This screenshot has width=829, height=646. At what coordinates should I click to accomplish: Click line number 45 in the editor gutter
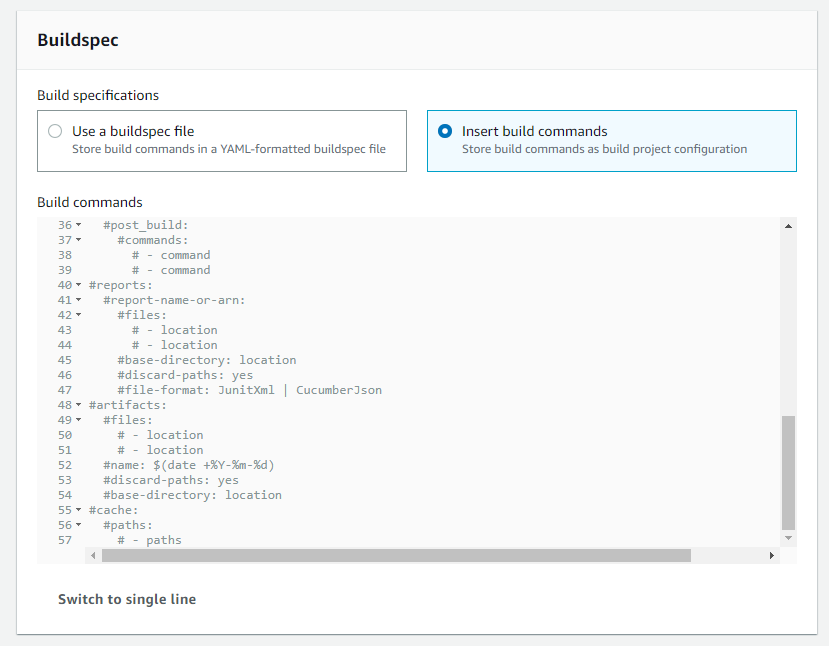click(64, 360)
